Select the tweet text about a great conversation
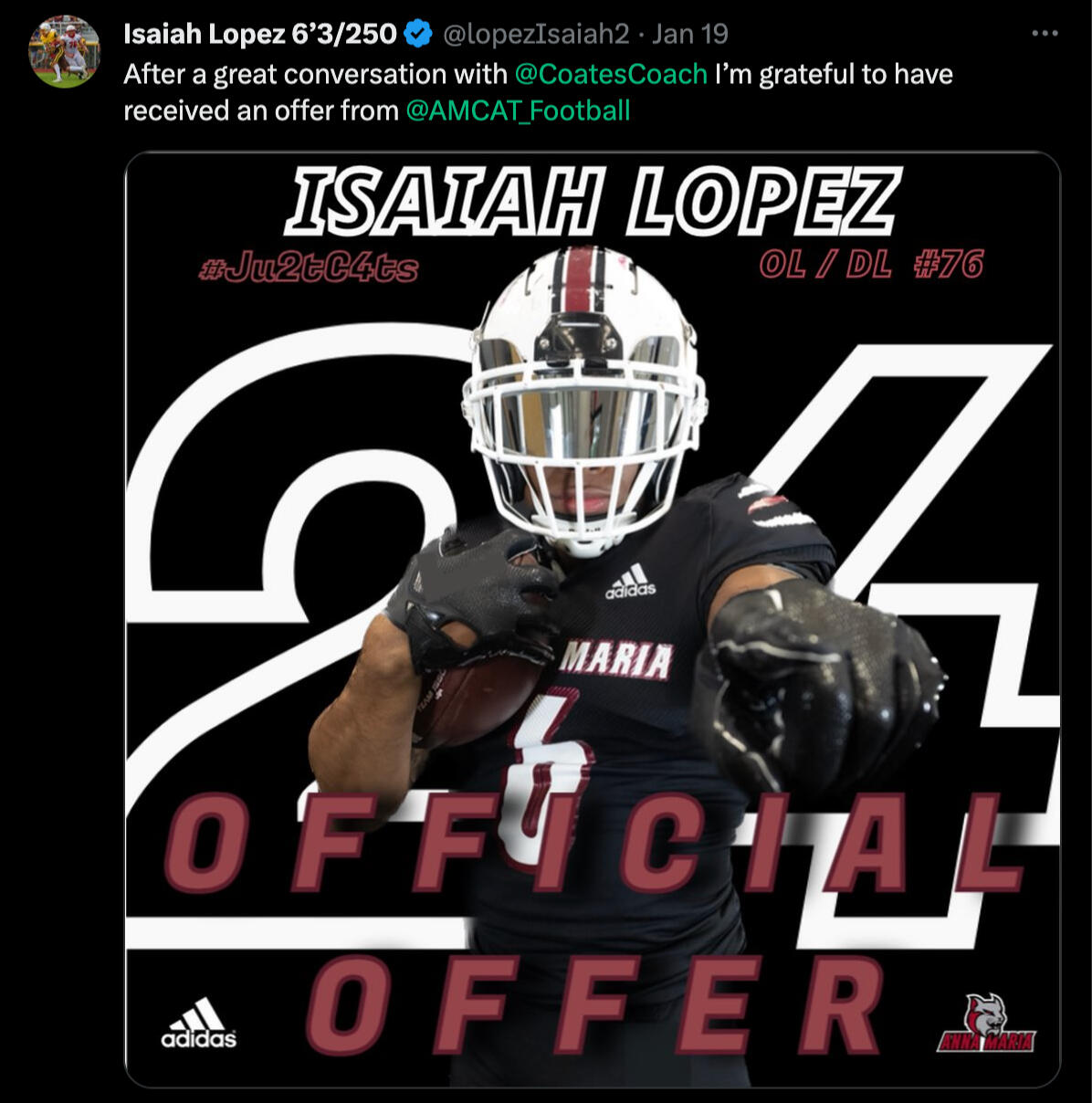 tap(539, 92)
